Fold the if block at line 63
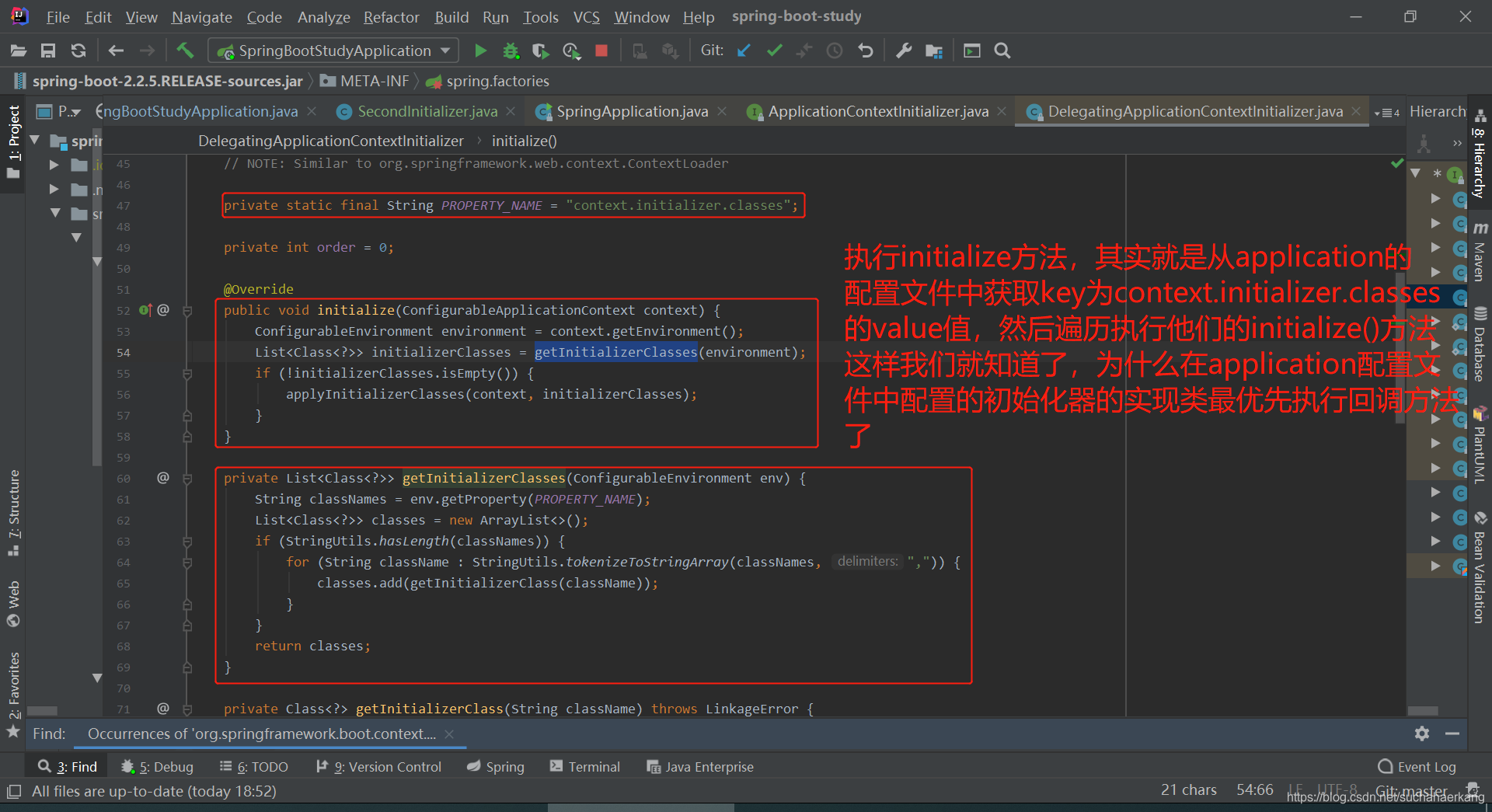The height and width of the screenshot is (812, 1492). 187,542
